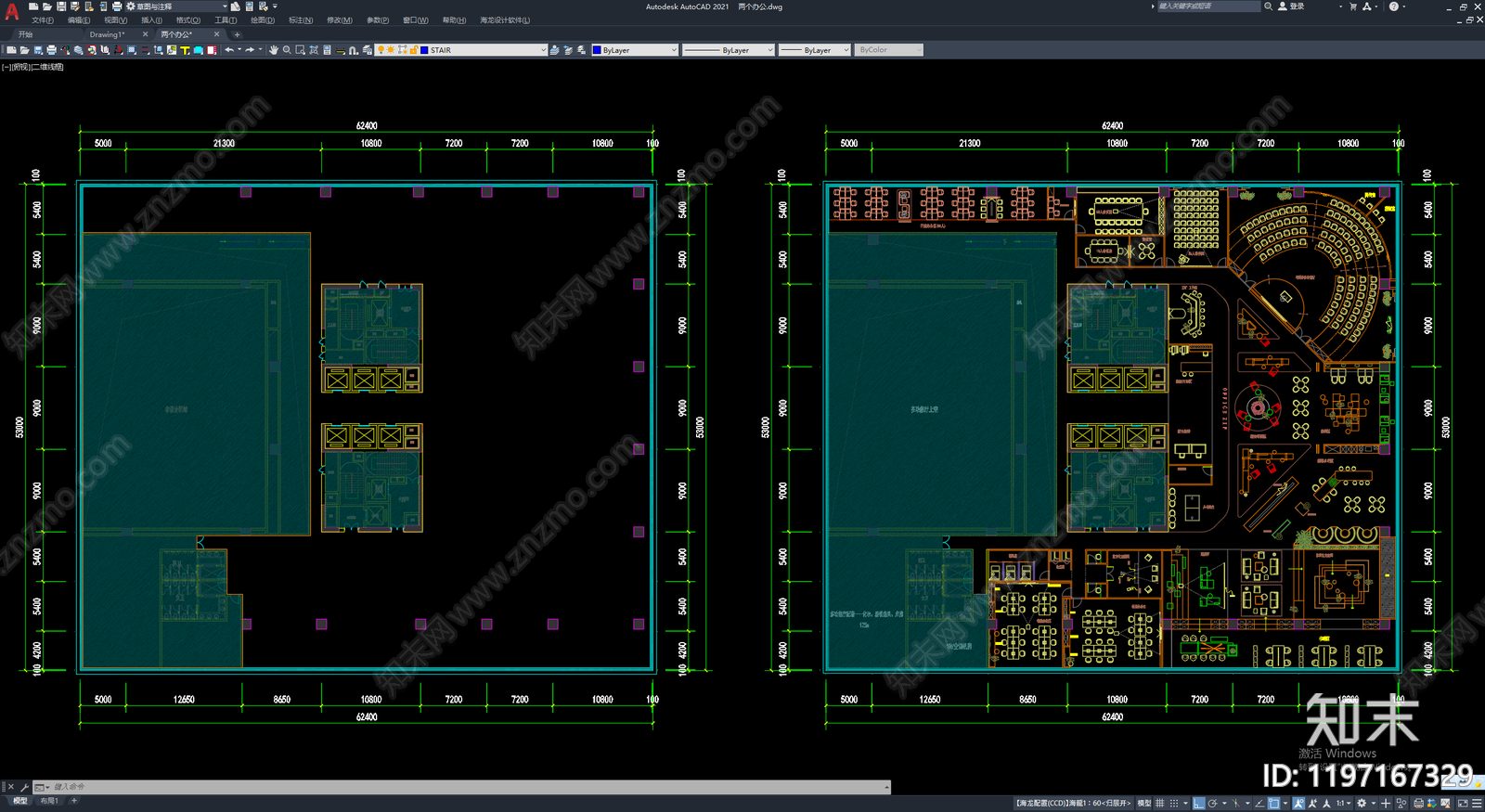Image resolution: width=1485 pixels, height=812 pixels.
Task: Toggle Polar tracking in status bar
Action: (x=1212, y=804)
